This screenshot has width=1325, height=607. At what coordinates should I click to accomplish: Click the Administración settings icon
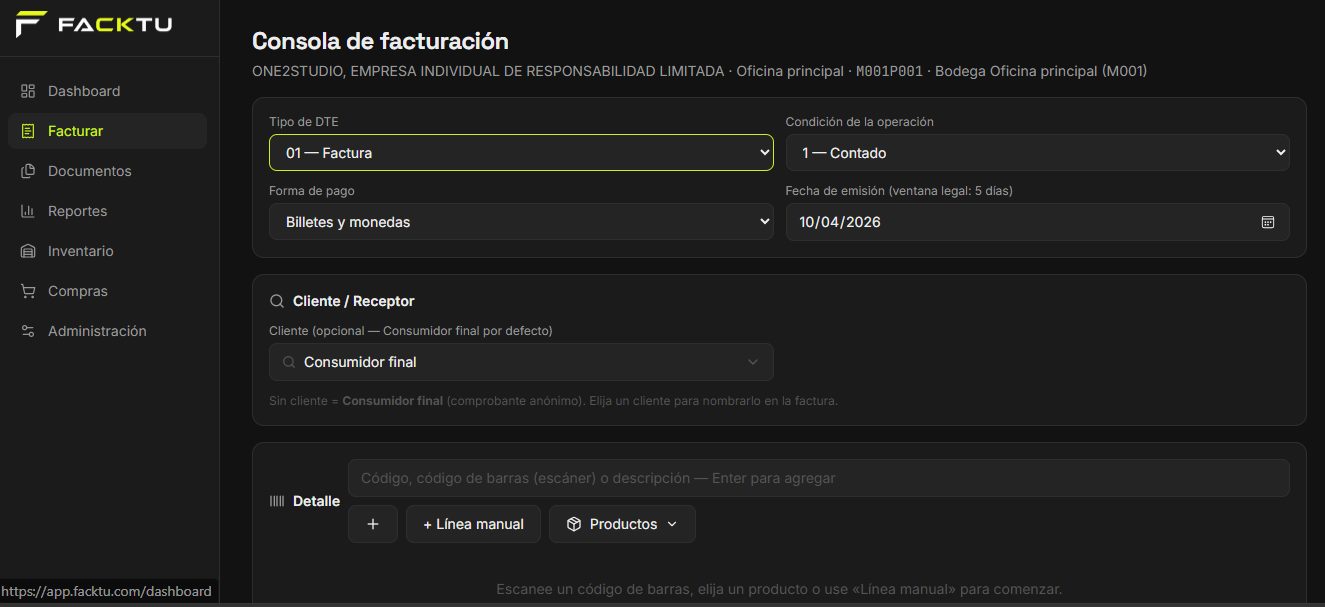coord(28,331)
